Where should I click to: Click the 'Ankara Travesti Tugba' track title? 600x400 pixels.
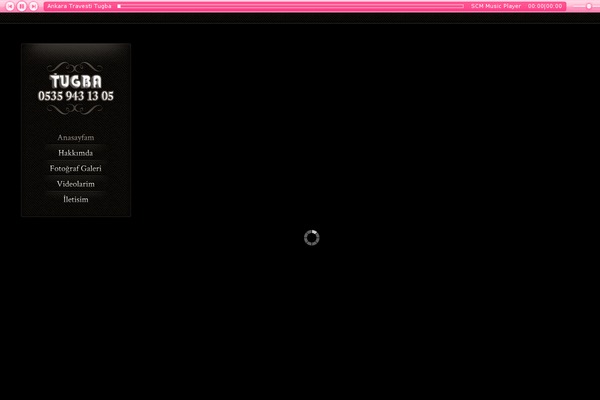click(x=79, y=6)
